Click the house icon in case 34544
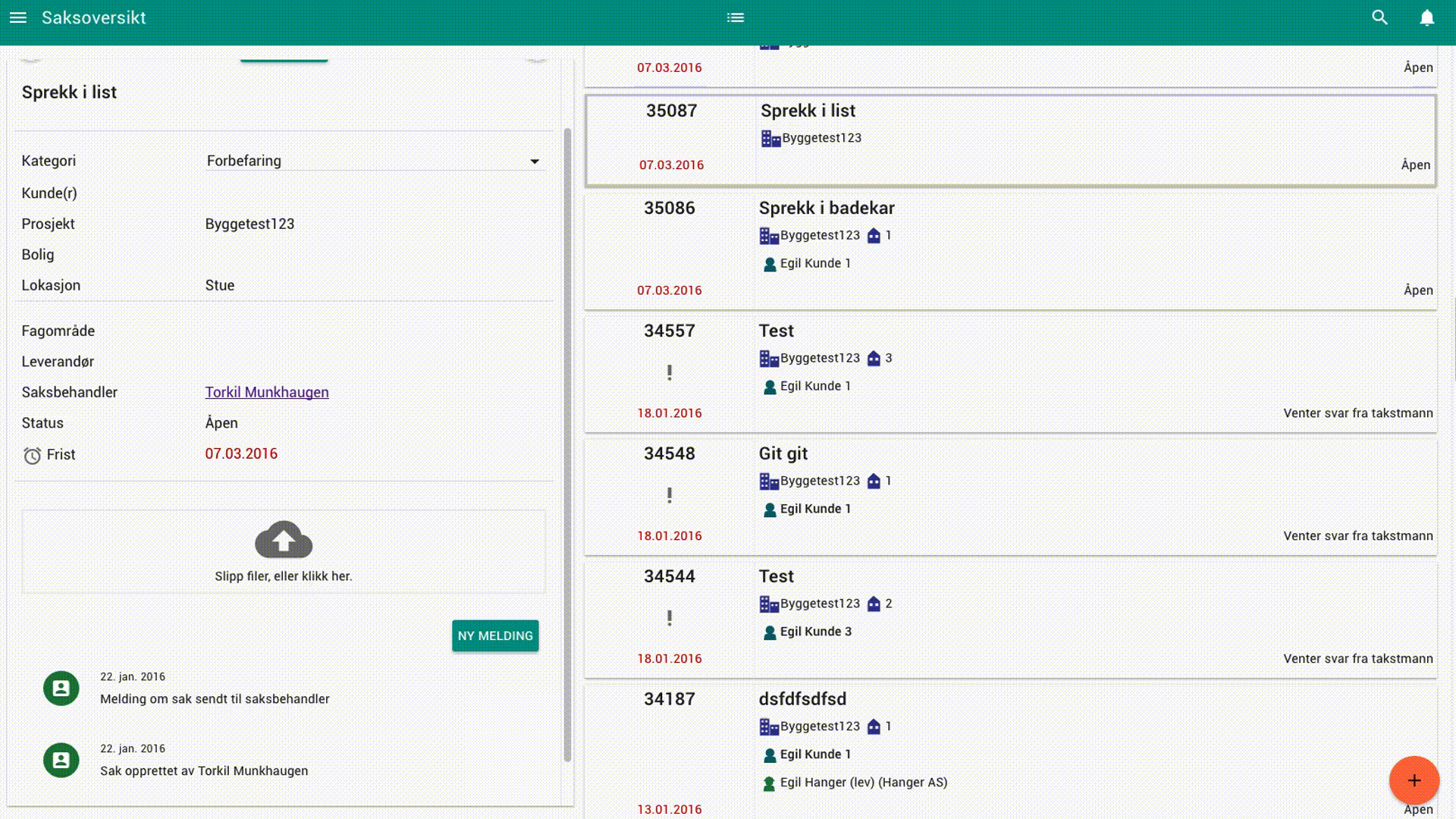Image resolution: width=1456 pixels, height=819 pixels. click(x=874, y=604)
